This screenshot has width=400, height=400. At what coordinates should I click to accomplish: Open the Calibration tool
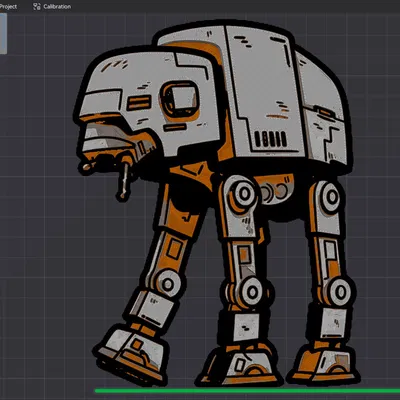[52, 6]
